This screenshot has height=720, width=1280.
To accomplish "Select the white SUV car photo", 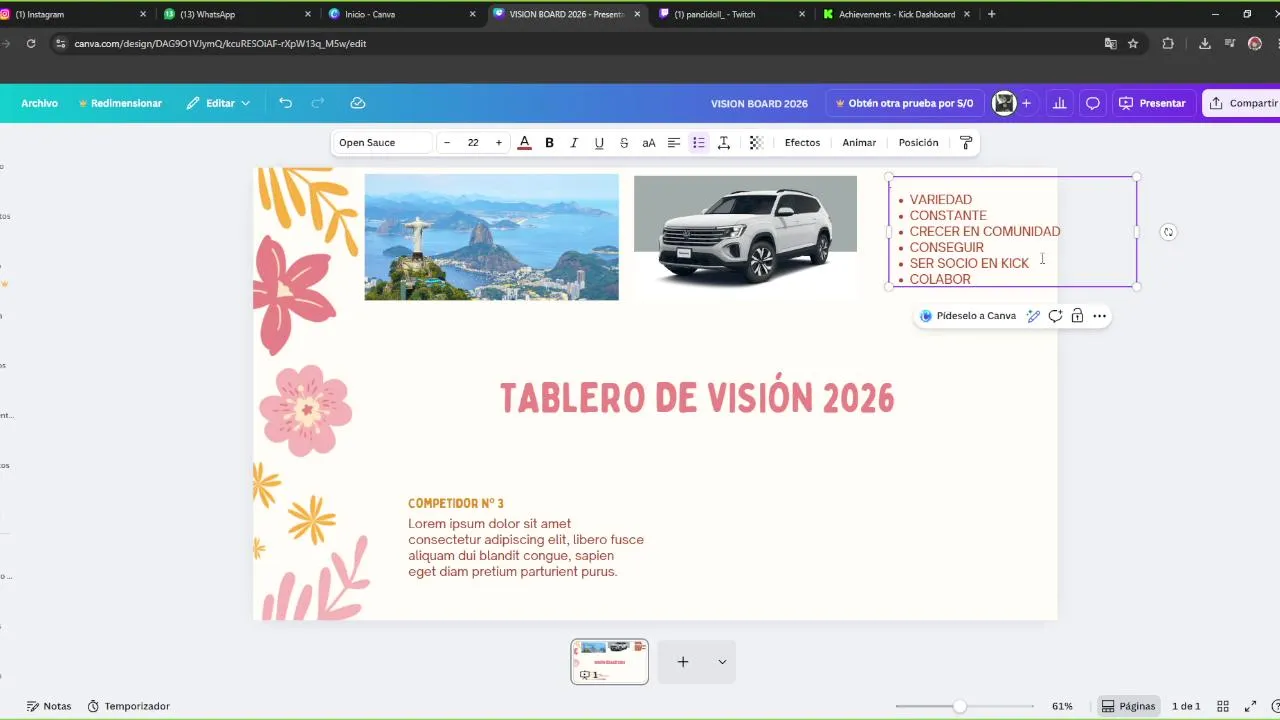I will tap(745, 237).
